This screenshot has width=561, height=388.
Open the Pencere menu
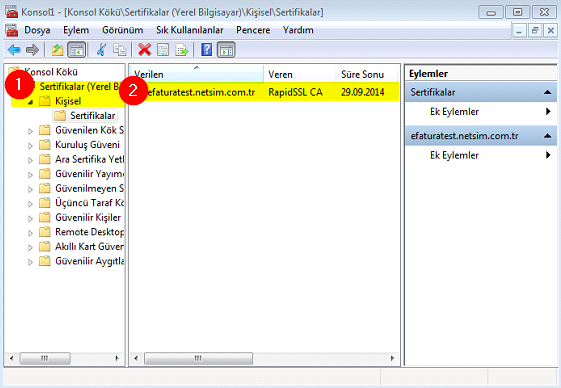253,30
